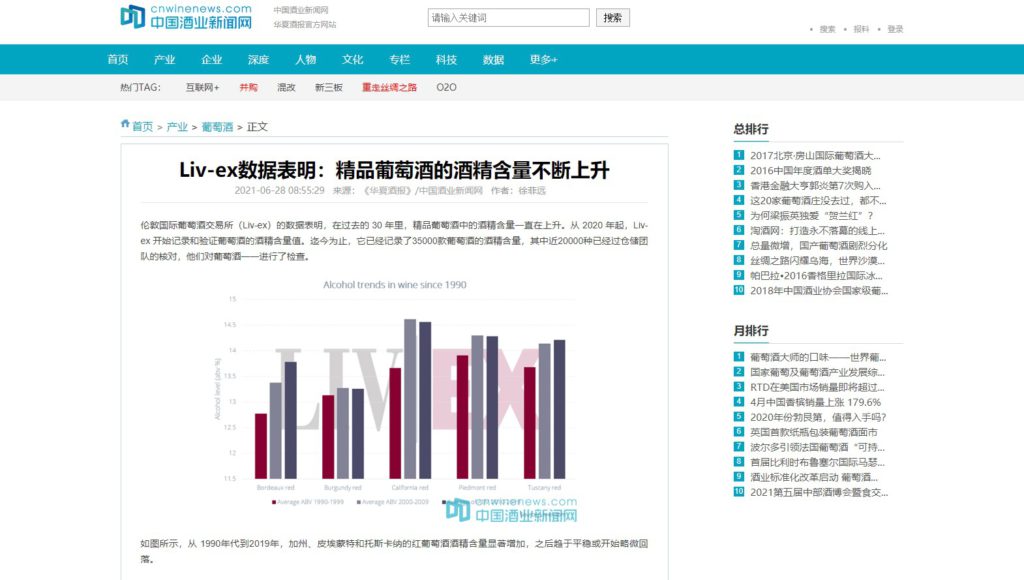
Task: Focus the keyword search input field
Action: pos(508,18)
